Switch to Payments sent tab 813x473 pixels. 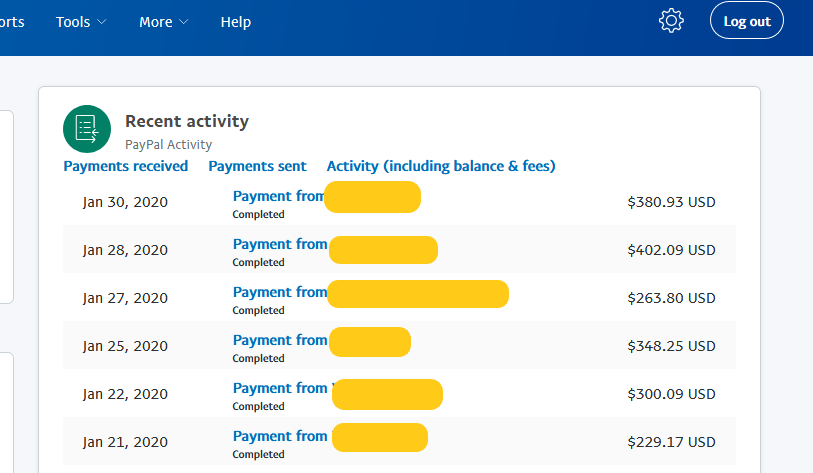coord(257,166)
